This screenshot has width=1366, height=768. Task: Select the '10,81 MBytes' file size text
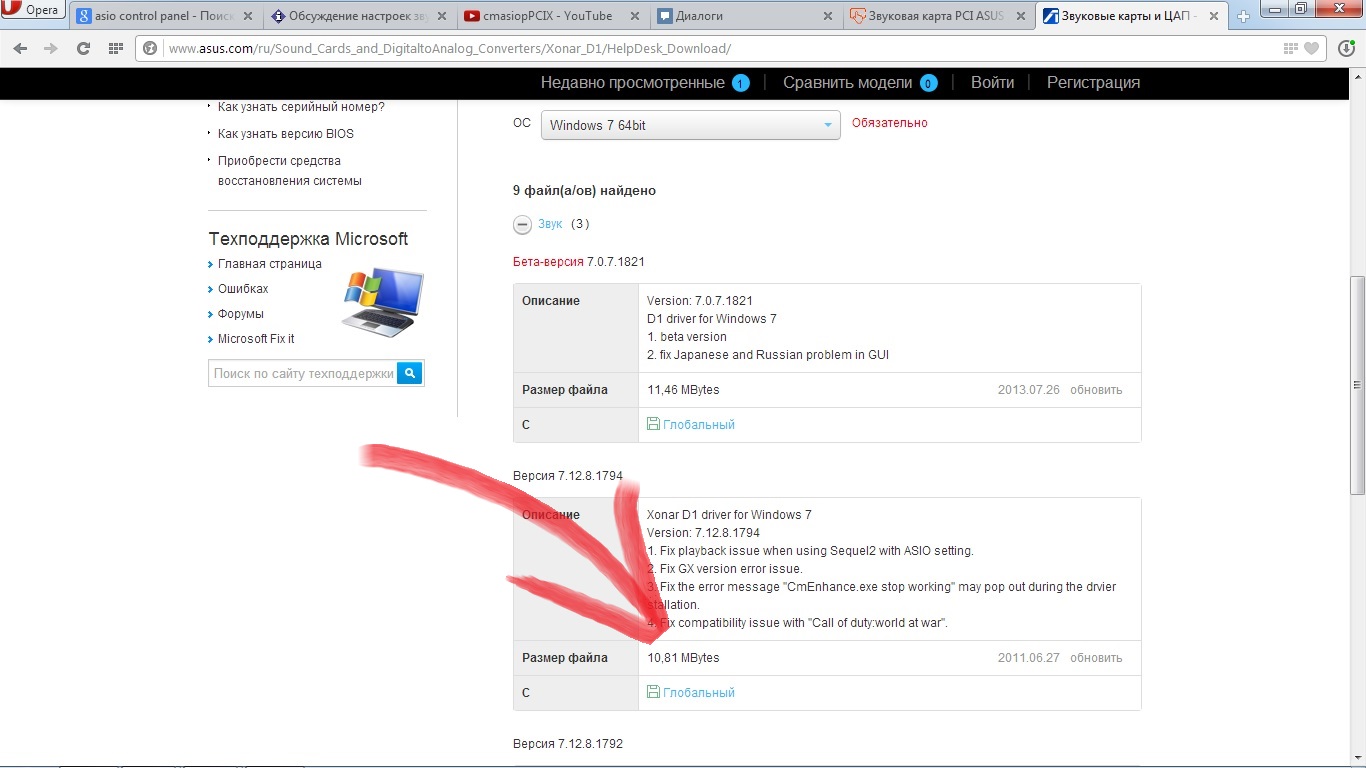point(683,658)
